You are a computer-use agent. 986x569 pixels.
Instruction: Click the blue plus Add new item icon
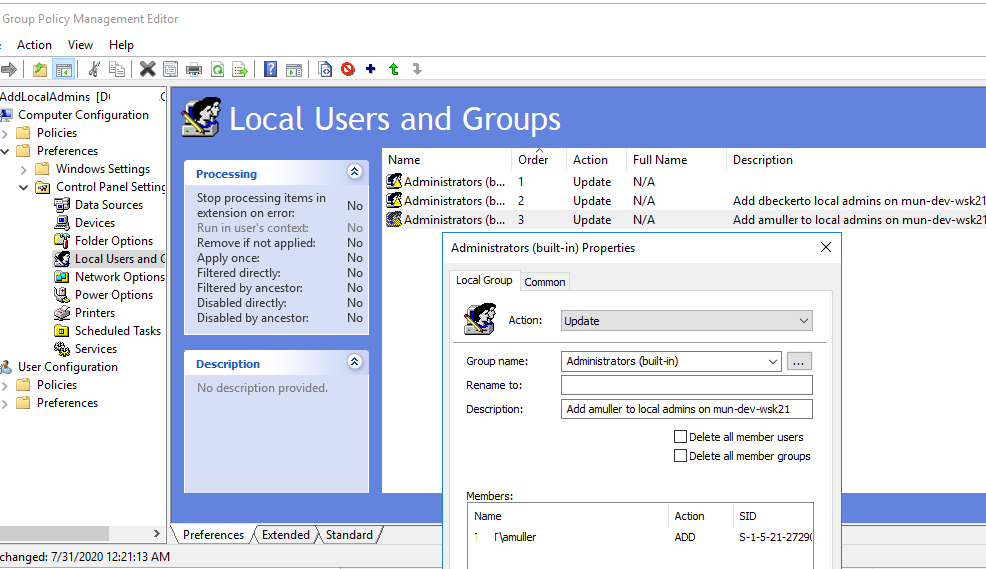click(x=371, y=69)
